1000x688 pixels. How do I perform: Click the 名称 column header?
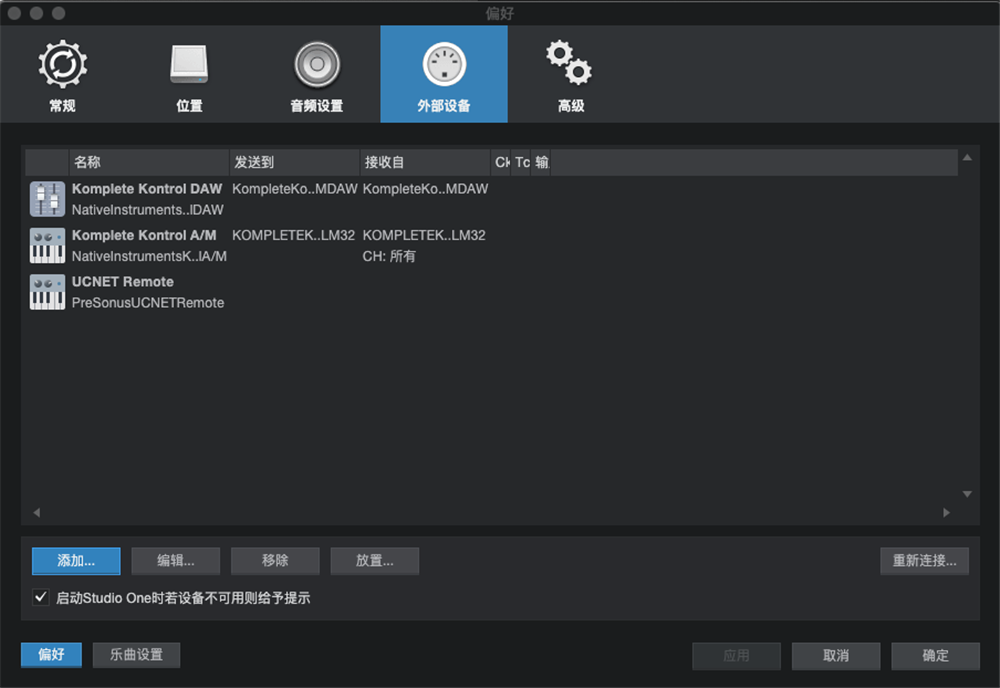point(149,162)
